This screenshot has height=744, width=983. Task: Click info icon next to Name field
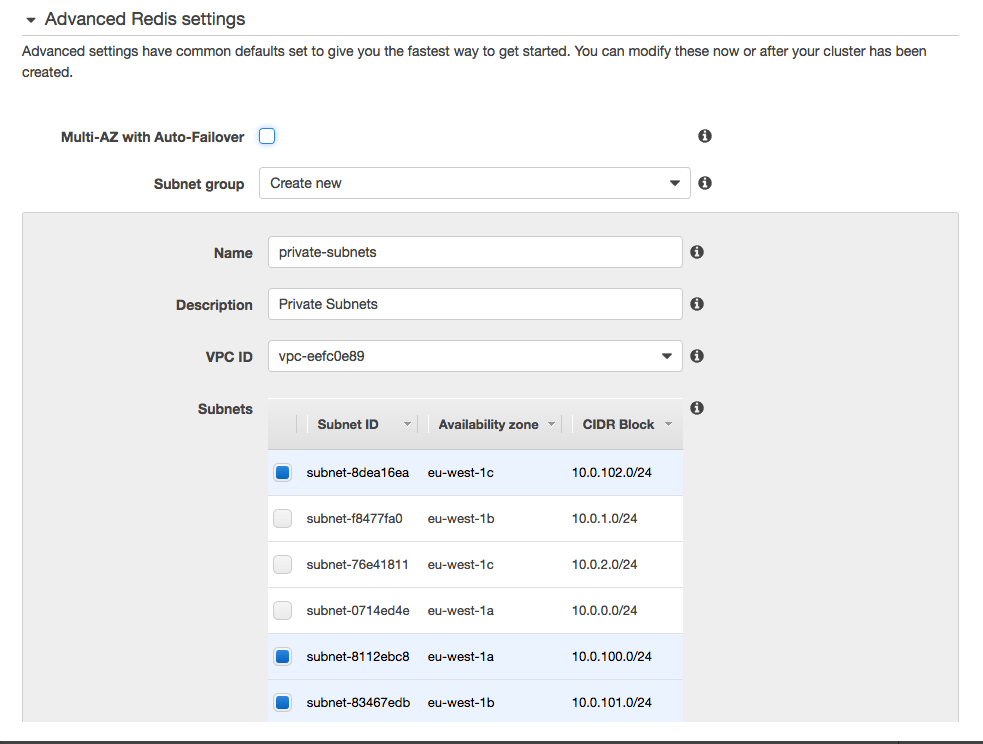click(697, 252)
